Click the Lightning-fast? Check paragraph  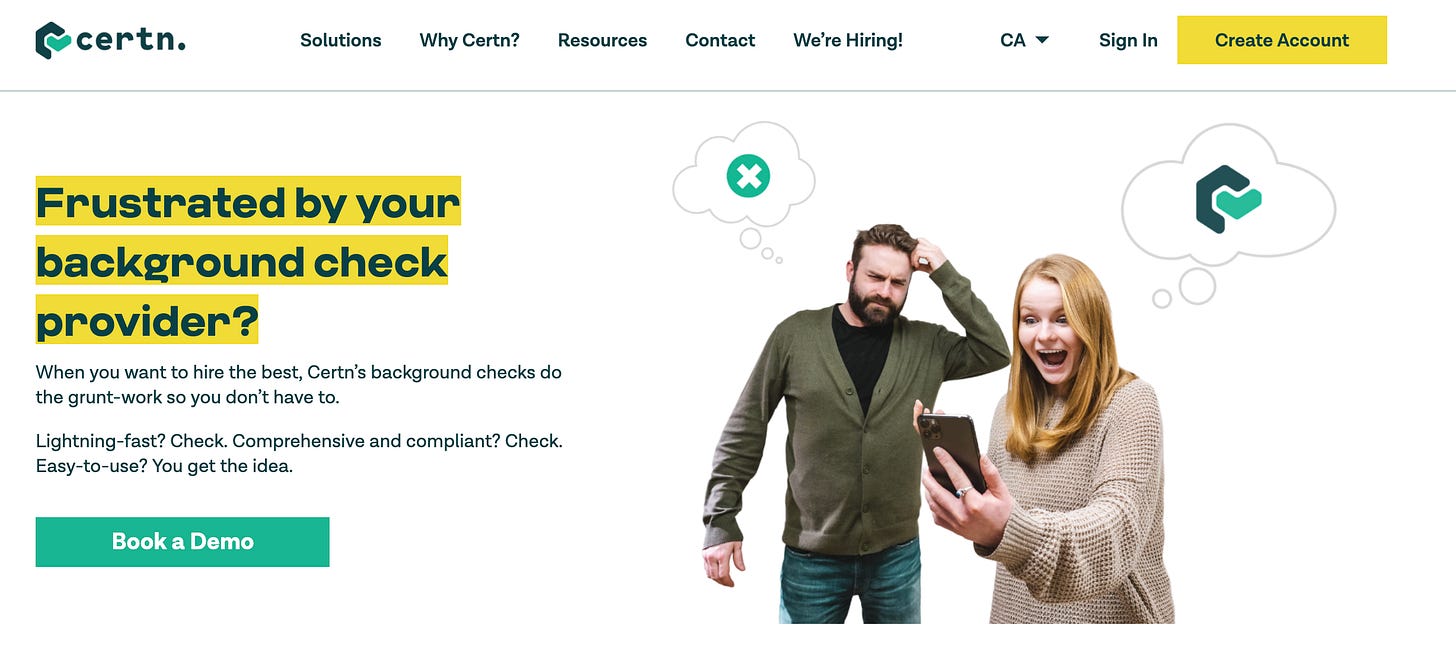tap(299, 453)
